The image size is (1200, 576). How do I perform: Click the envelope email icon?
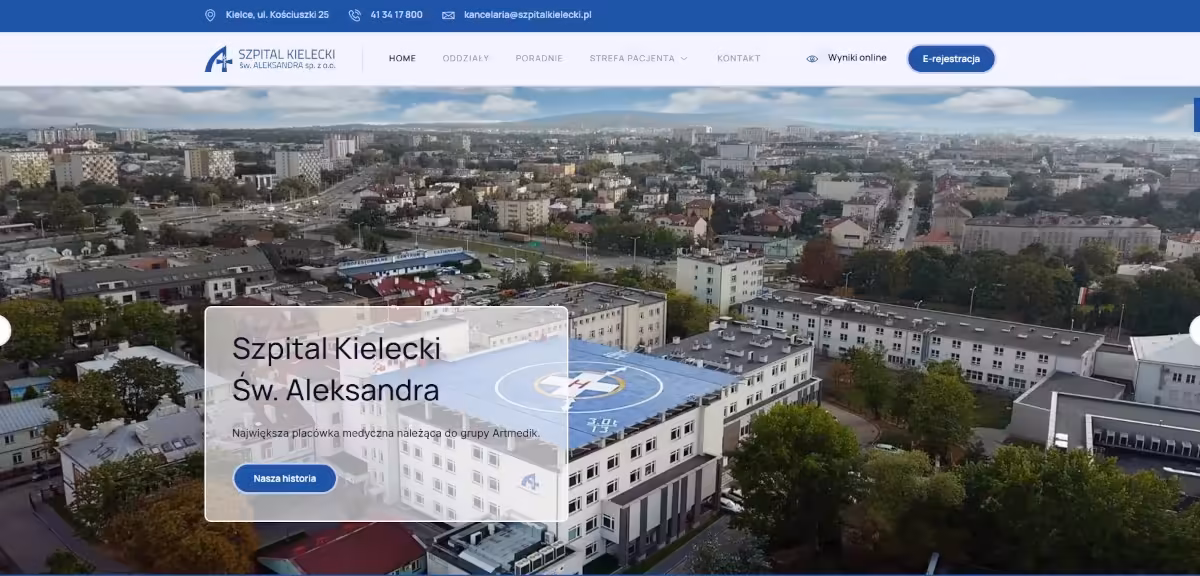click(448, 15)
